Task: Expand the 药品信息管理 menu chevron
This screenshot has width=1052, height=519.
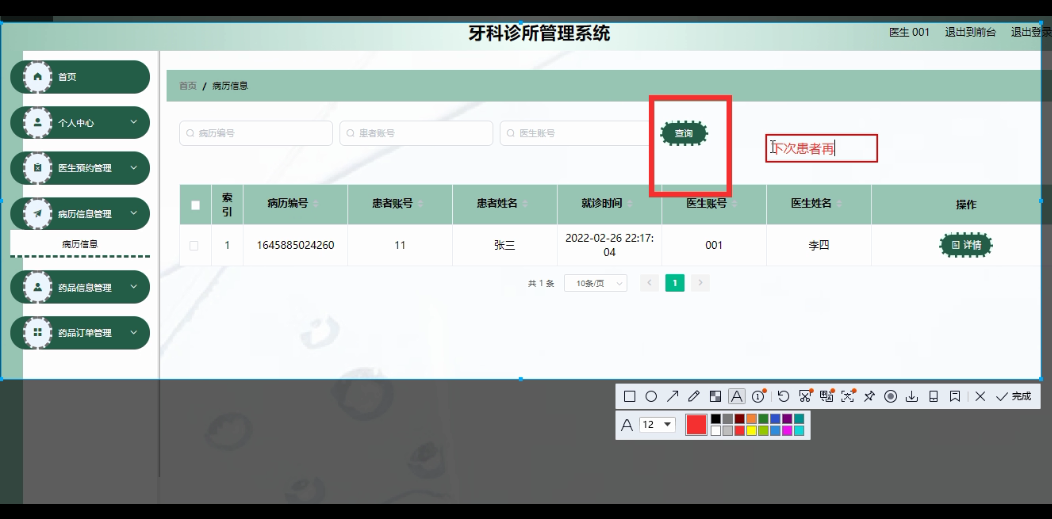Action: (x=134, y=287)
